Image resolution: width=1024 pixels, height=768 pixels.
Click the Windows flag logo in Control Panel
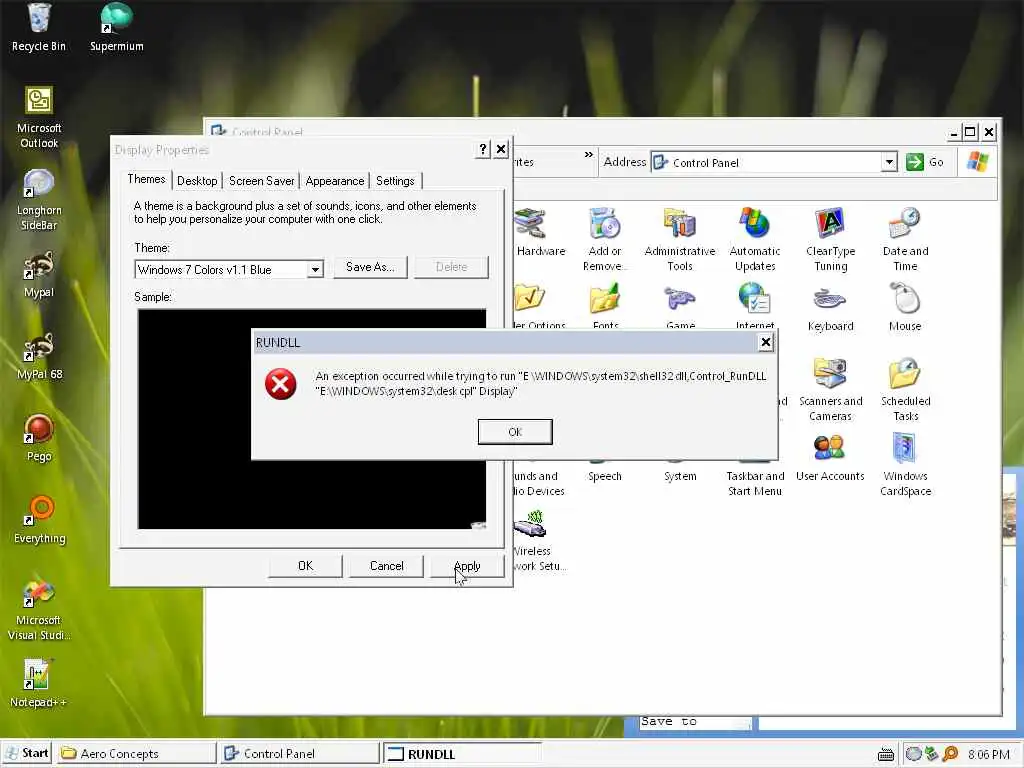tap(977, 161)
